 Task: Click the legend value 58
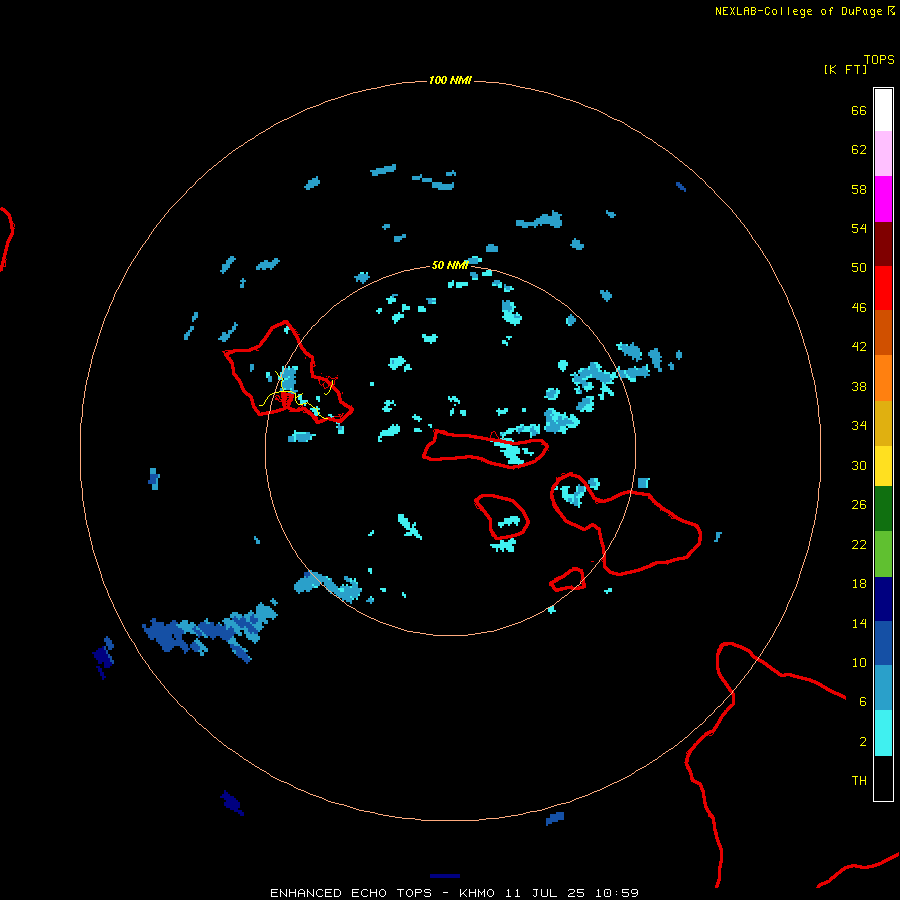(x=859, y=189)
